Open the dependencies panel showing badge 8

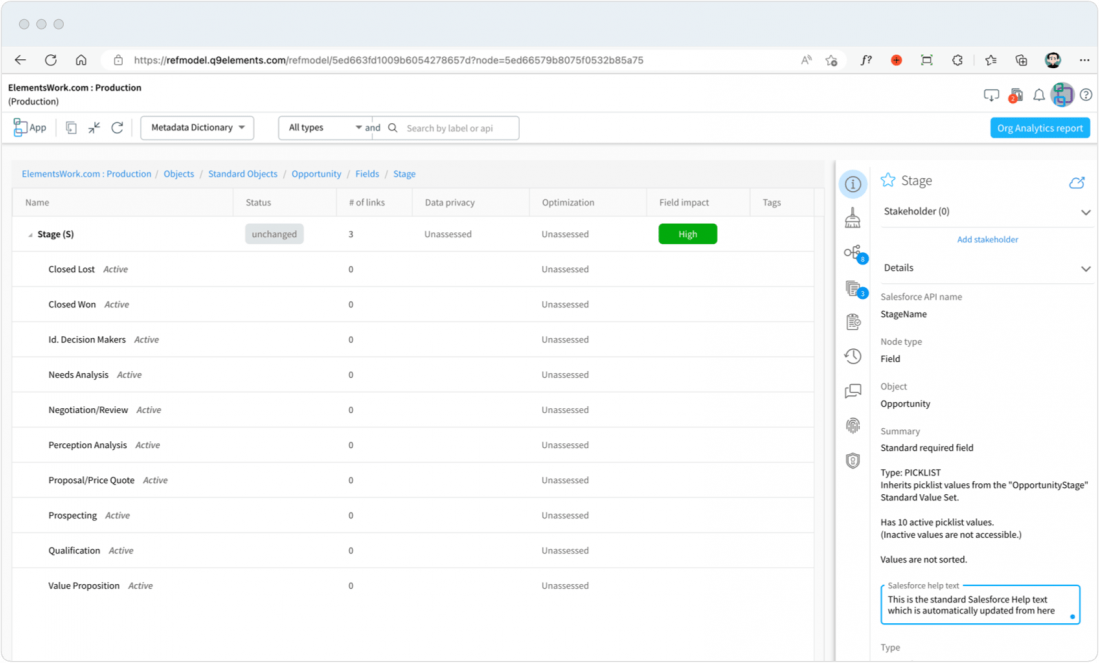[x=853, y=254]
